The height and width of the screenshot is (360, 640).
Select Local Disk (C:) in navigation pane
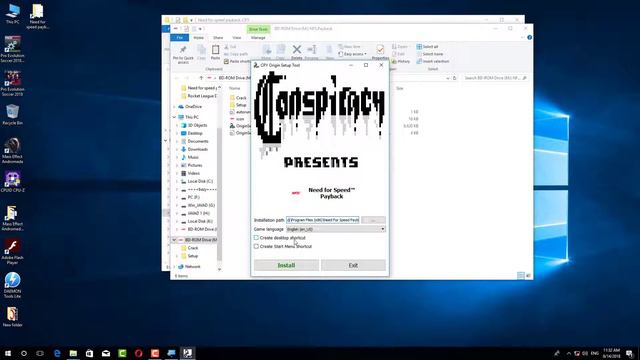[197, 181]
